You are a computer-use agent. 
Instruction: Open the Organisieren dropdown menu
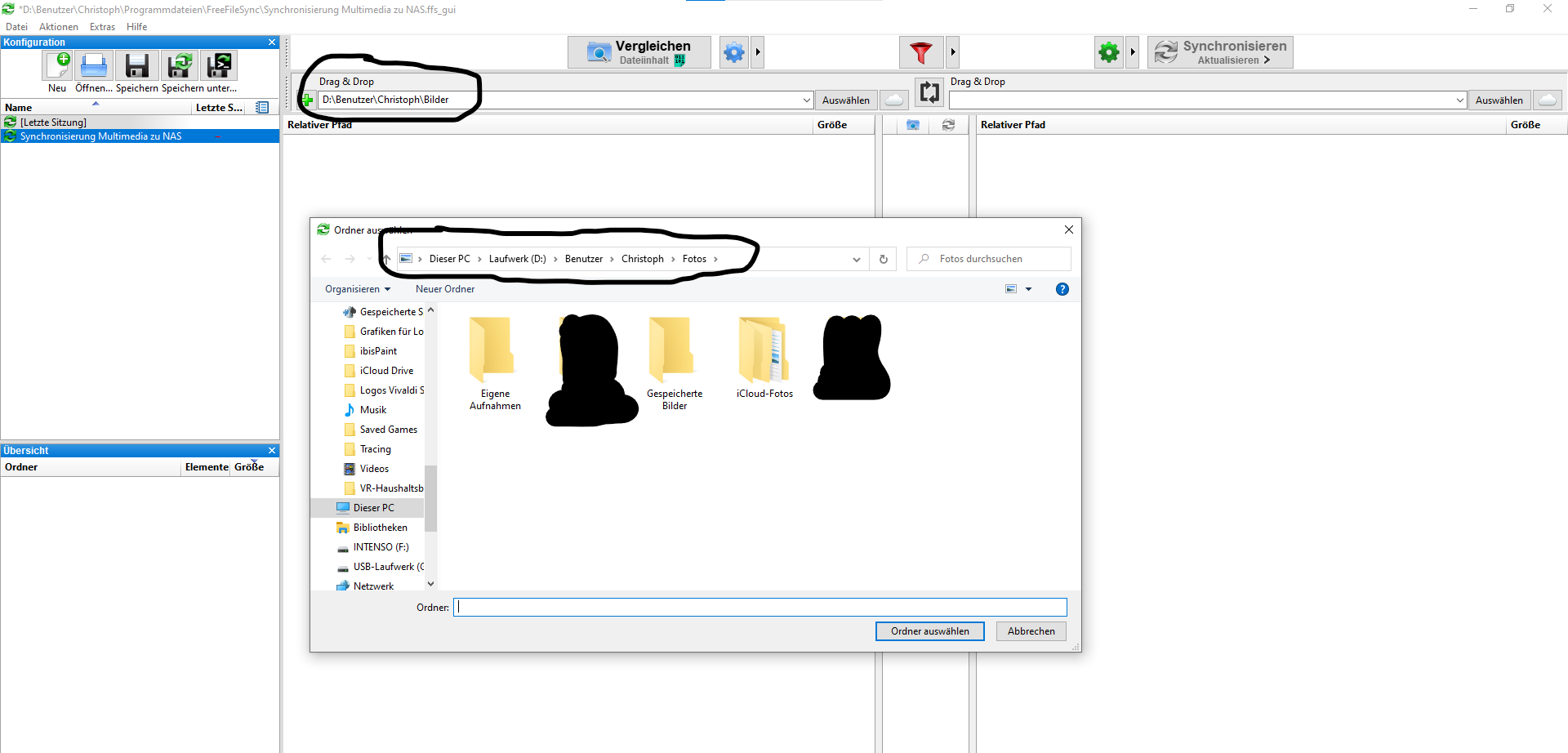358,289
